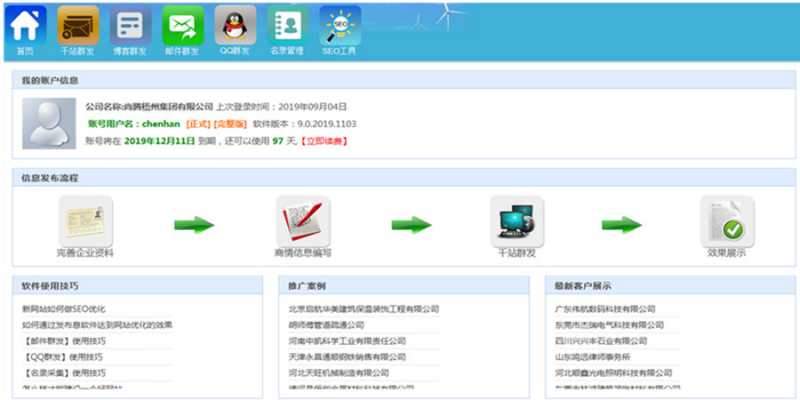The image size is (800, 400).
Task: Open the 天津 steel sales company case
Action: [x=347, y=357]
